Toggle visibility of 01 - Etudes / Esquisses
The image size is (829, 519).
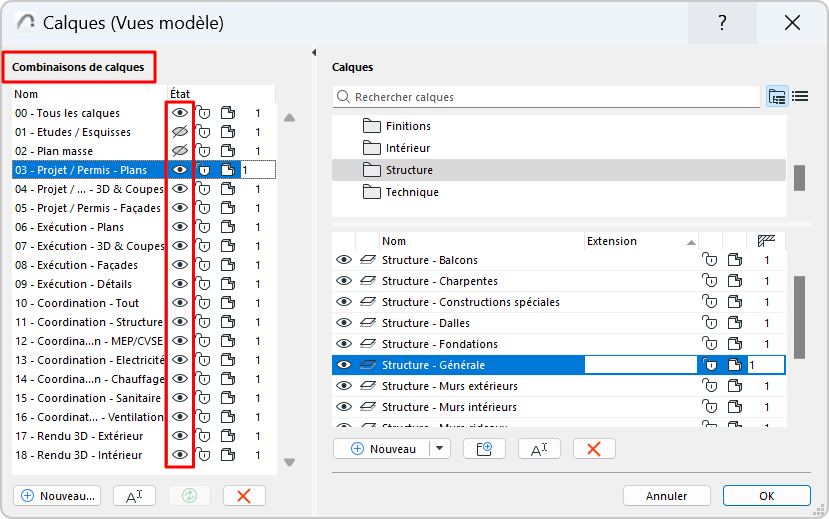tap(180, 132)
